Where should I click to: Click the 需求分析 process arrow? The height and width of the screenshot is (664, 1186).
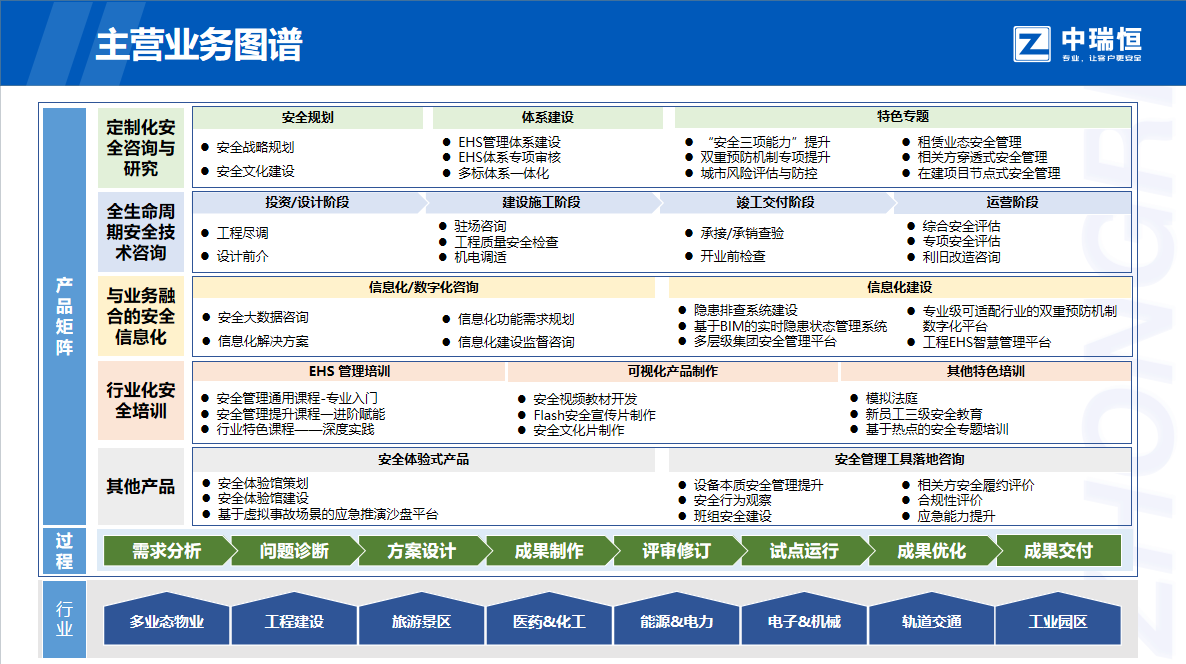(x=166, y=551)
